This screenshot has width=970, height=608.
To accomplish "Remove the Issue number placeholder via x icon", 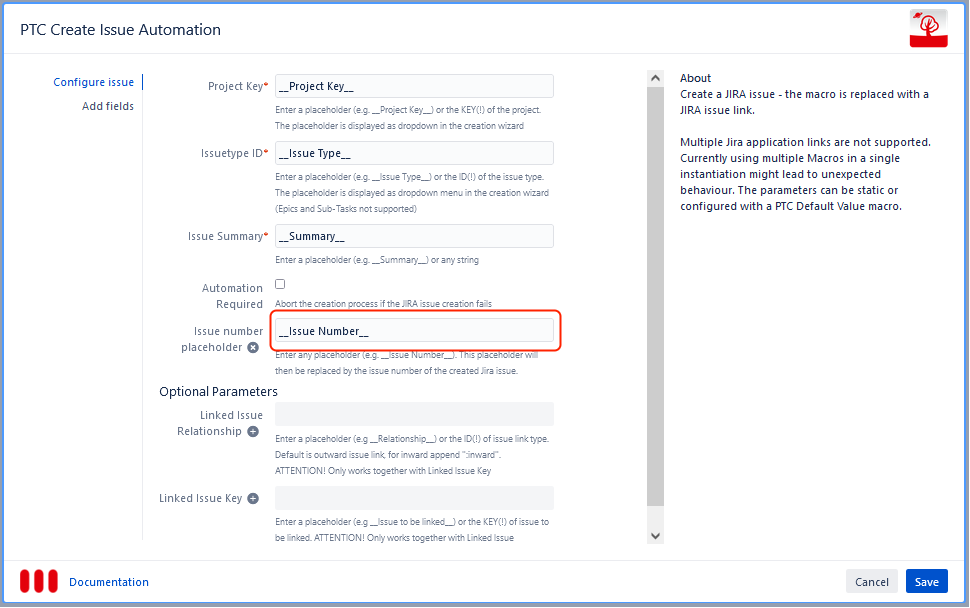I will pos(253,348).
